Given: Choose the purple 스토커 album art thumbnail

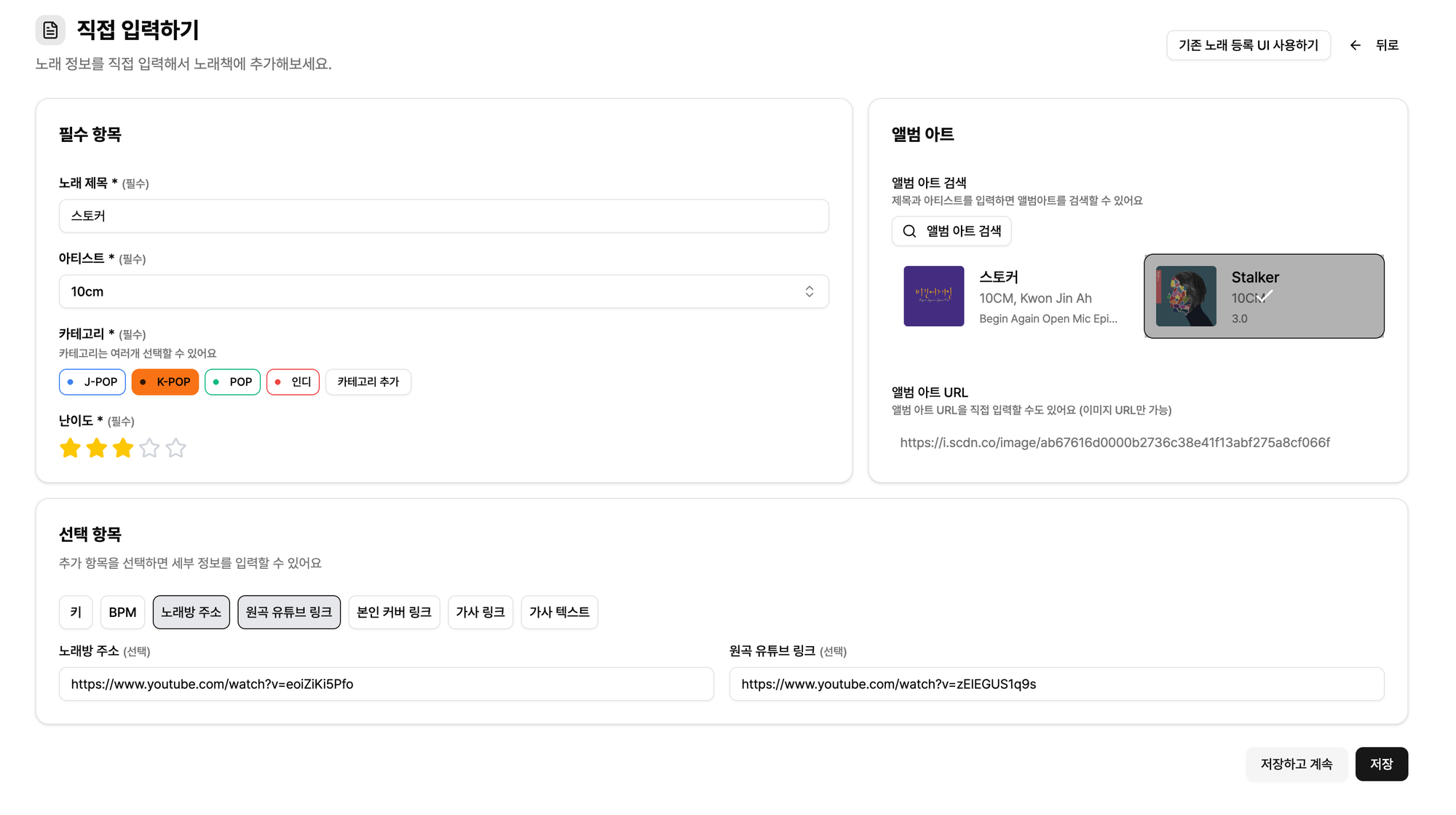Looking at the screenshot, I should (933, 296).
